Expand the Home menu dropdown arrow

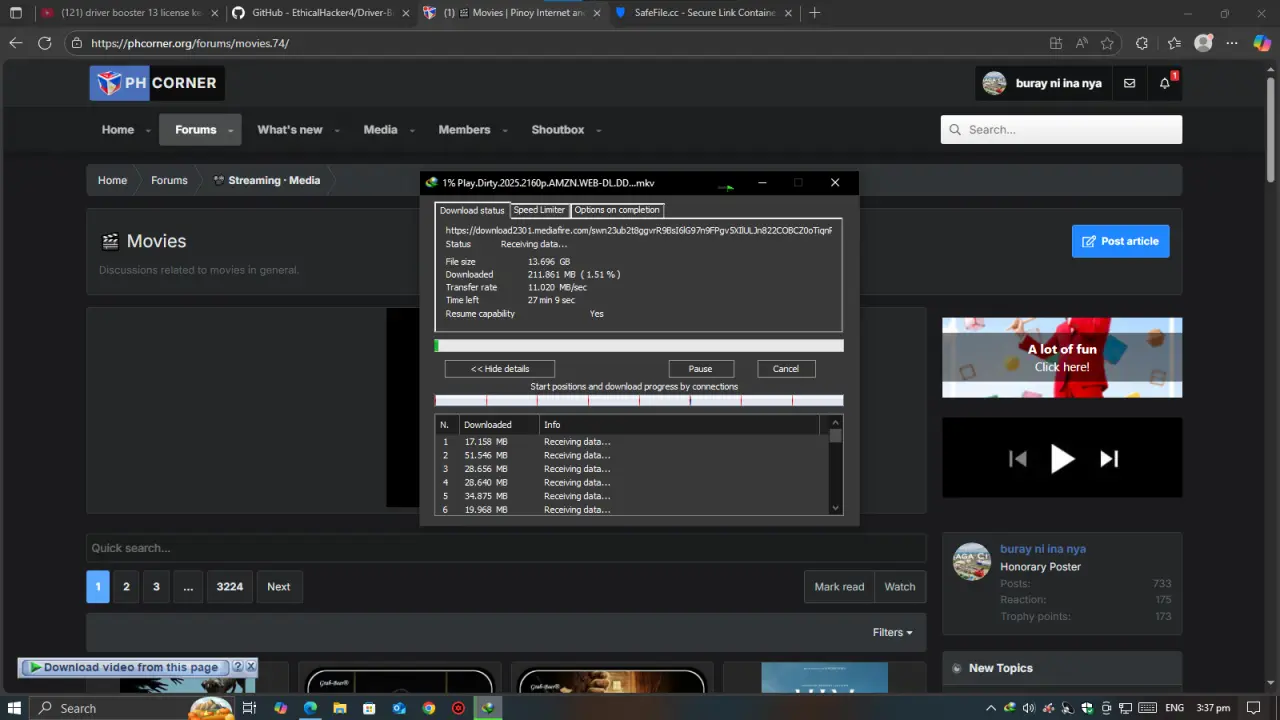[x=148, y=130]
